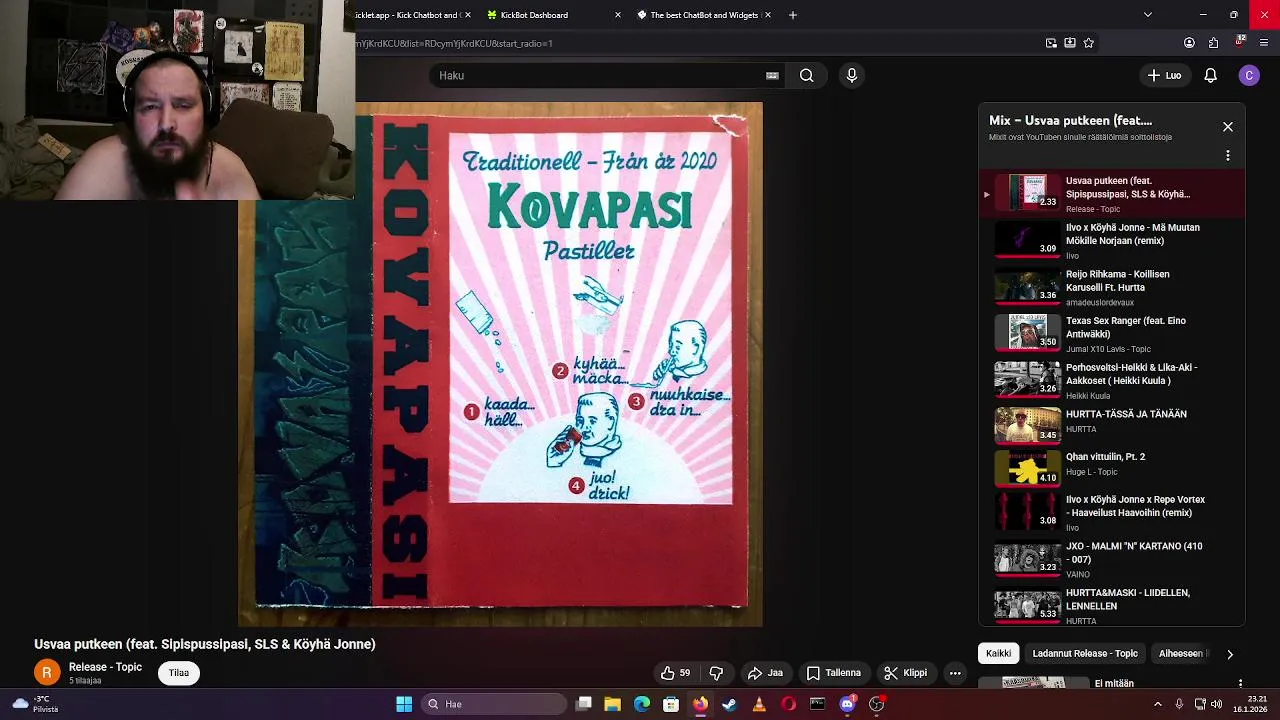Open the Firefox account icon
Image resolution: width=1280 pixels, height=720 pixels.
point(1189,43)
